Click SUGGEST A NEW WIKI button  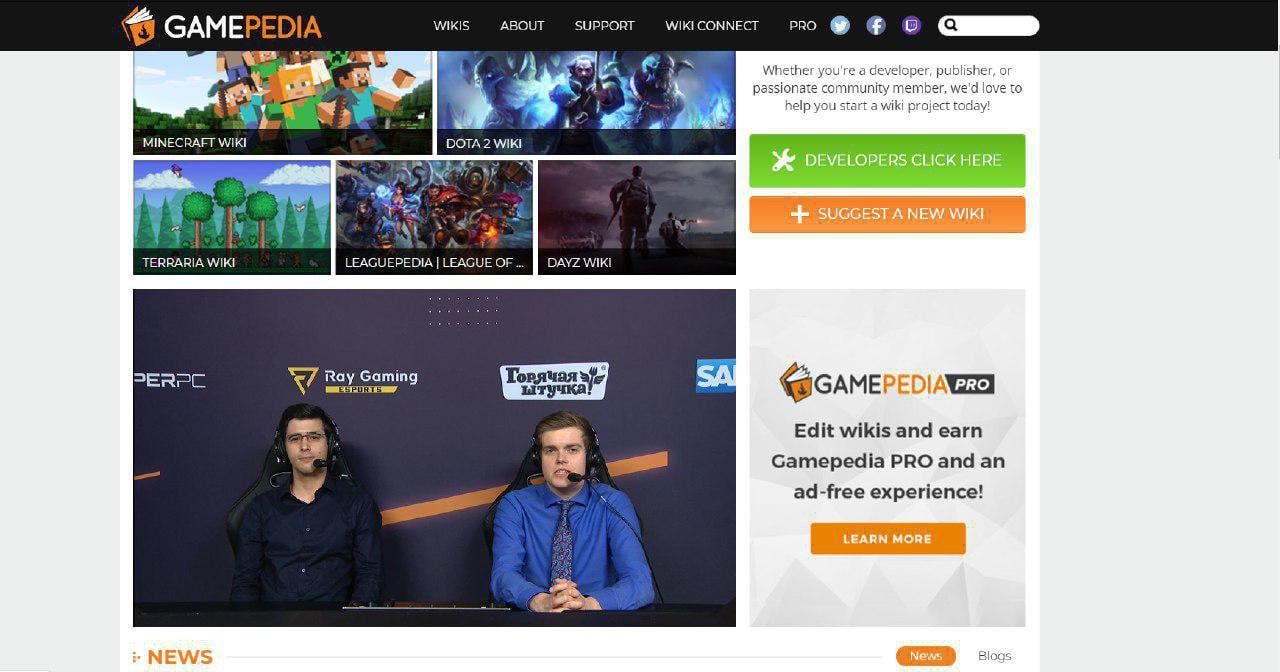[x=887, y=214]
